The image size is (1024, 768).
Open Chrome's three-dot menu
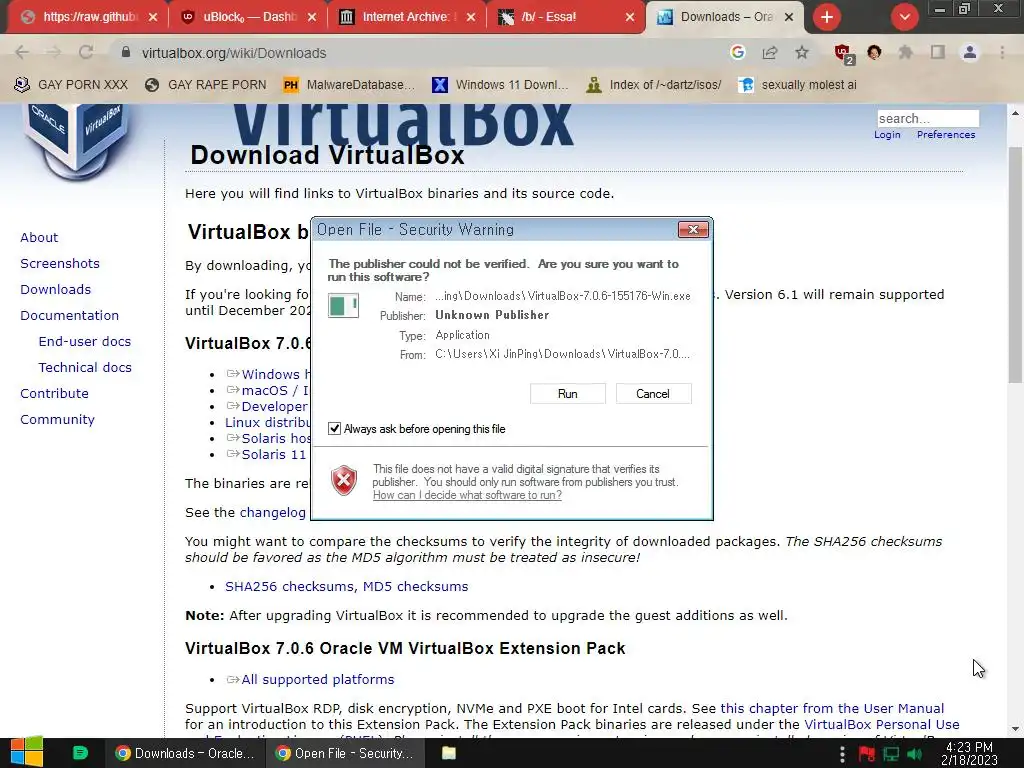(1002, 53)
